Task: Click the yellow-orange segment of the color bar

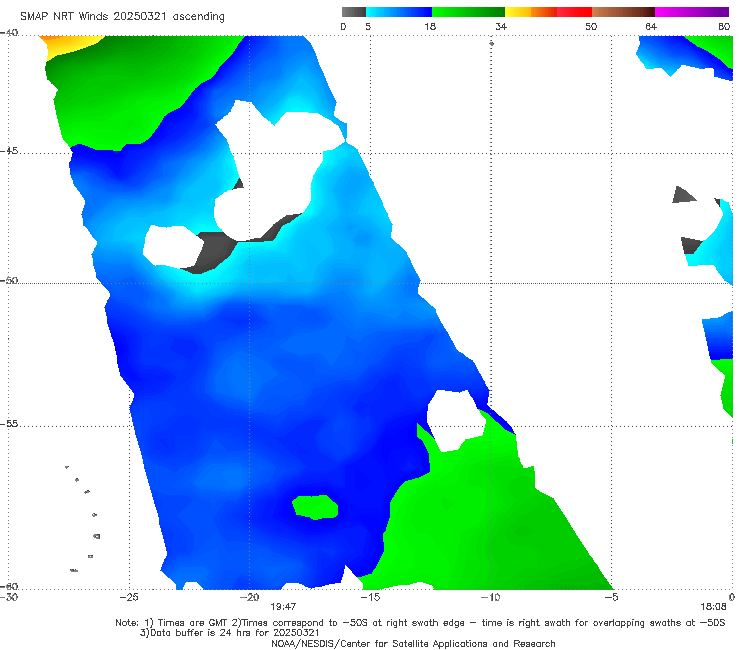Action: coord(530,12)
